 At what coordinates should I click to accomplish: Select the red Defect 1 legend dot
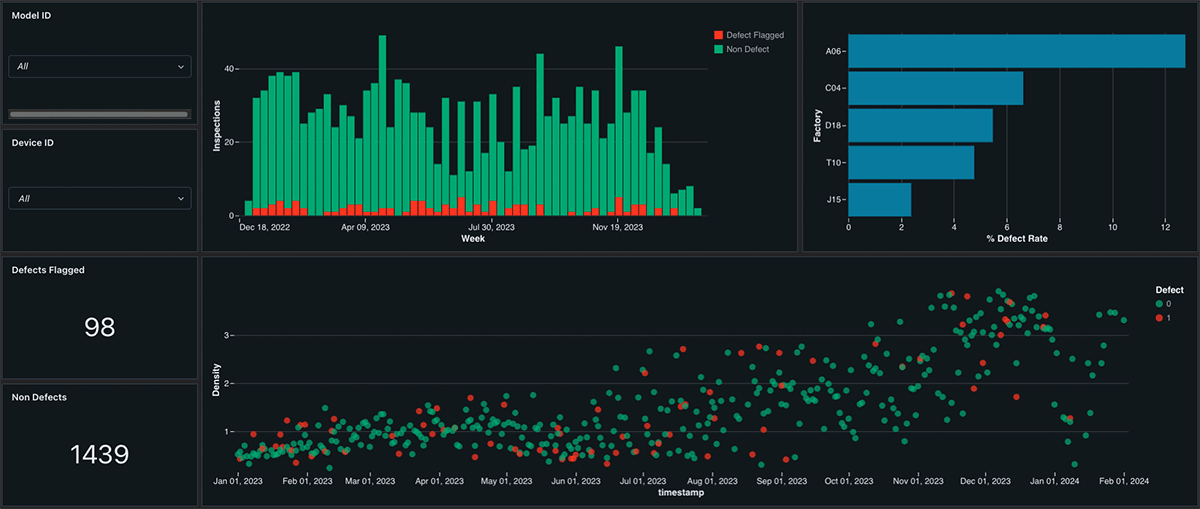[x=1159, y=317]
